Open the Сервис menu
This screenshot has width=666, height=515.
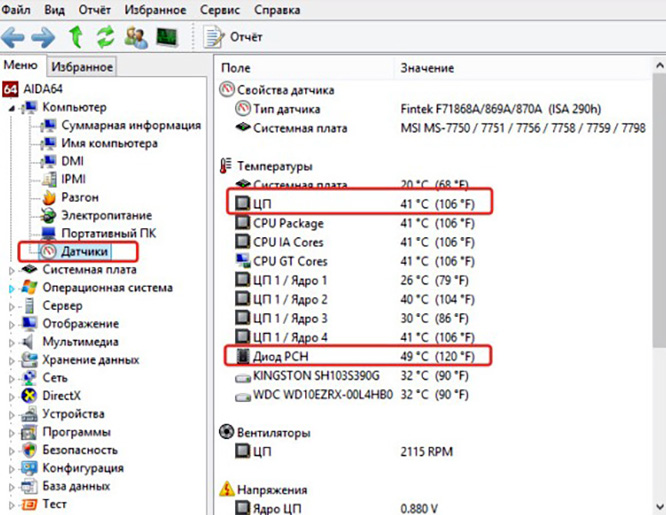point(220,9)
